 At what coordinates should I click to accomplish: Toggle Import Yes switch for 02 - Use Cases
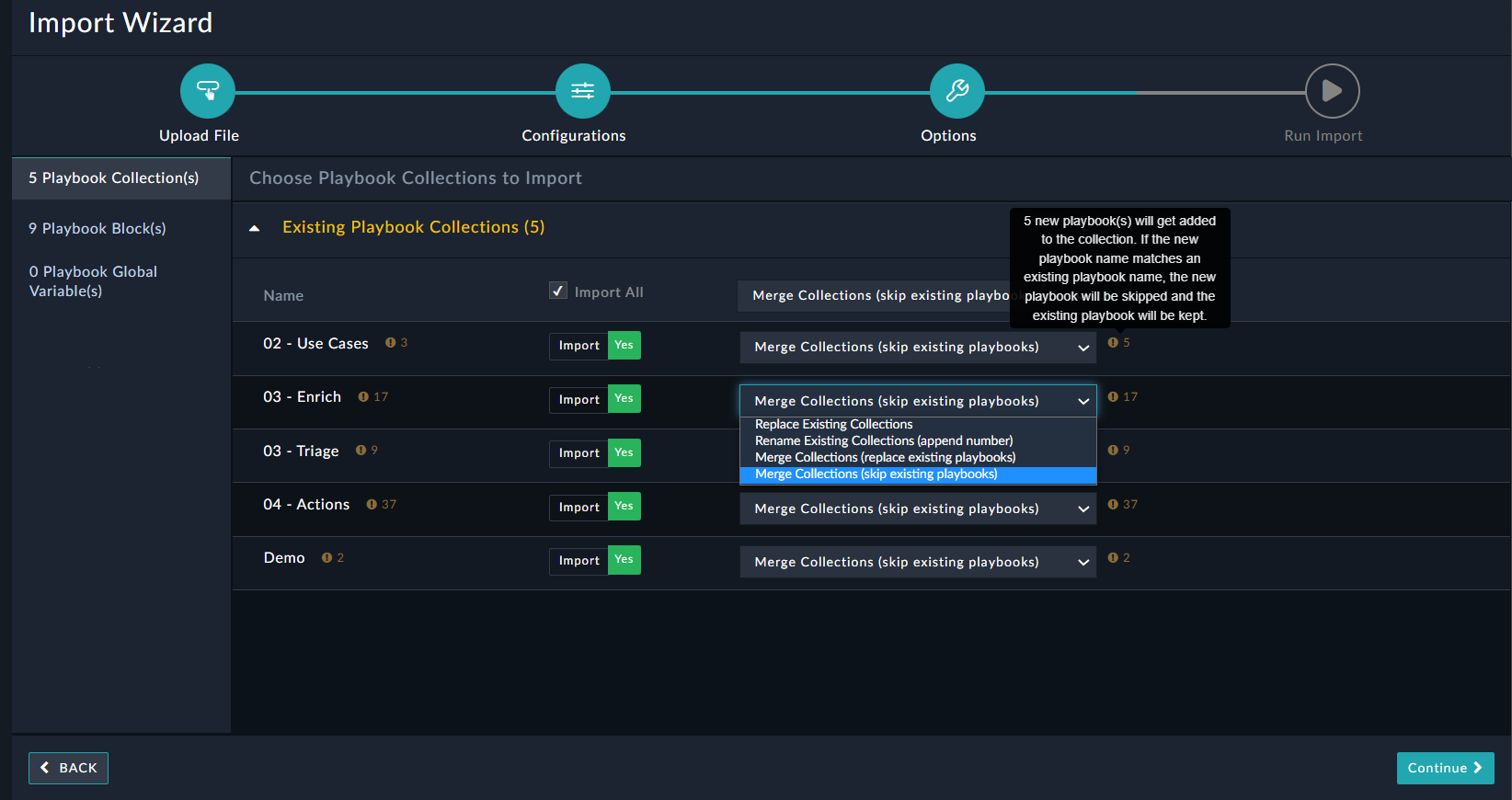coord(595,346)
